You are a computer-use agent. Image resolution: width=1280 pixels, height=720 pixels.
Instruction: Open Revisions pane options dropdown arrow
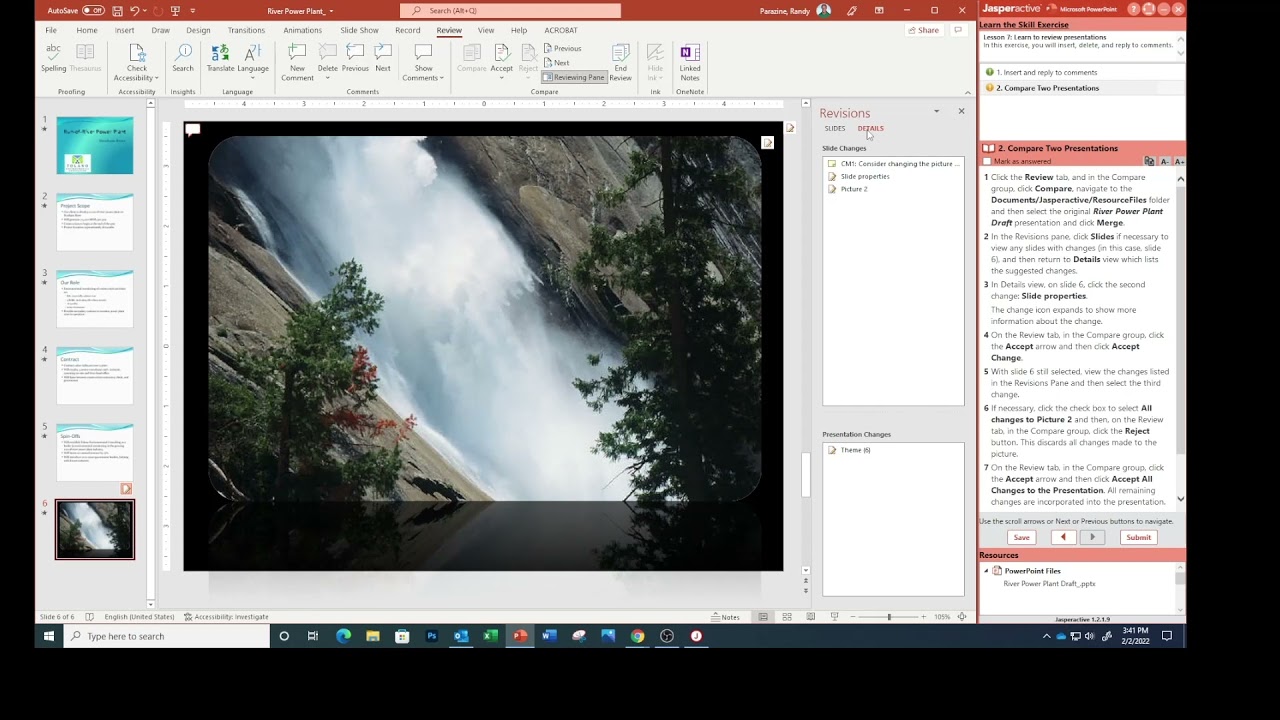click(x=936, y=111)
